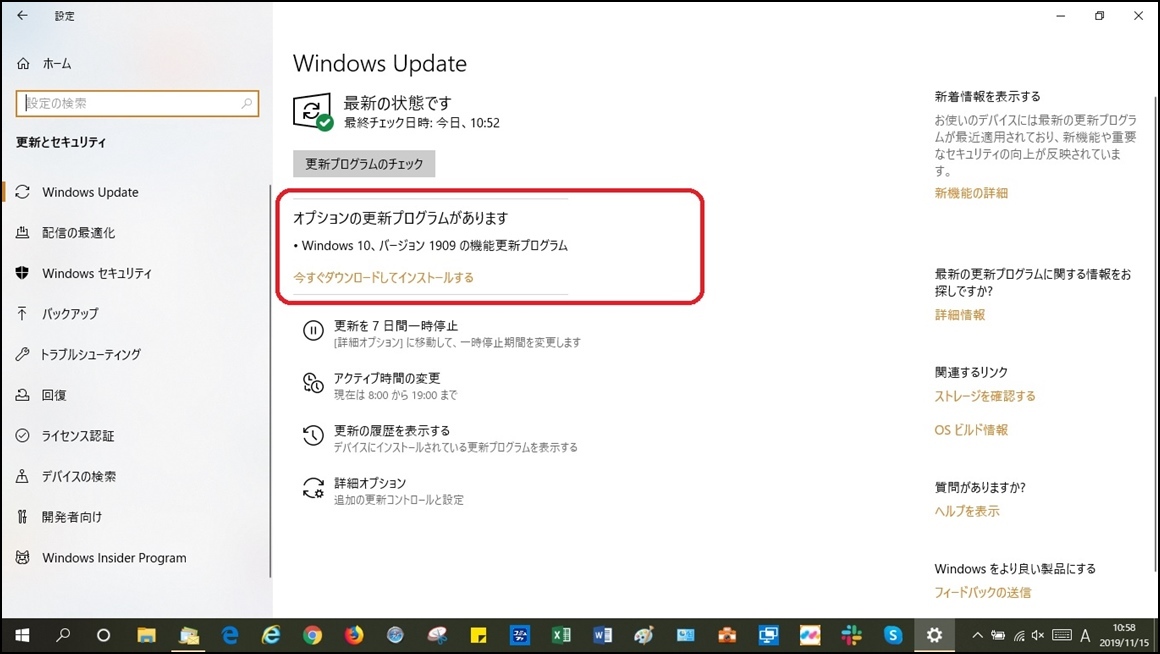Screen dimensions: 1160x654
Task: Open File Explorer from the taskbar
Action: click(x=146, y=636)
